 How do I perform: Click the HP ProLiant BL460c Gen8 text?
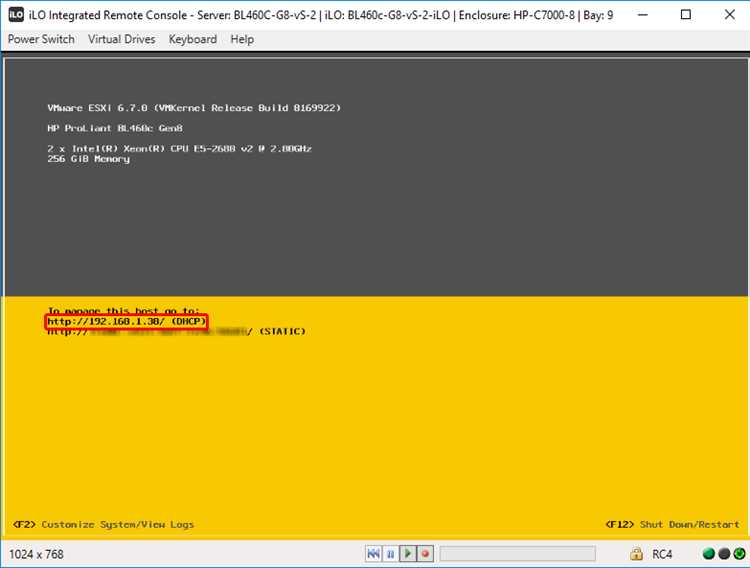(x=115, y=128)
